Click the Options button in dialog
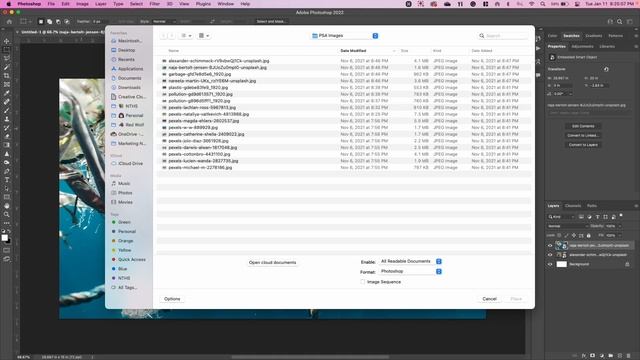This screenshot has width=640, height=360. tap(172, 299)
